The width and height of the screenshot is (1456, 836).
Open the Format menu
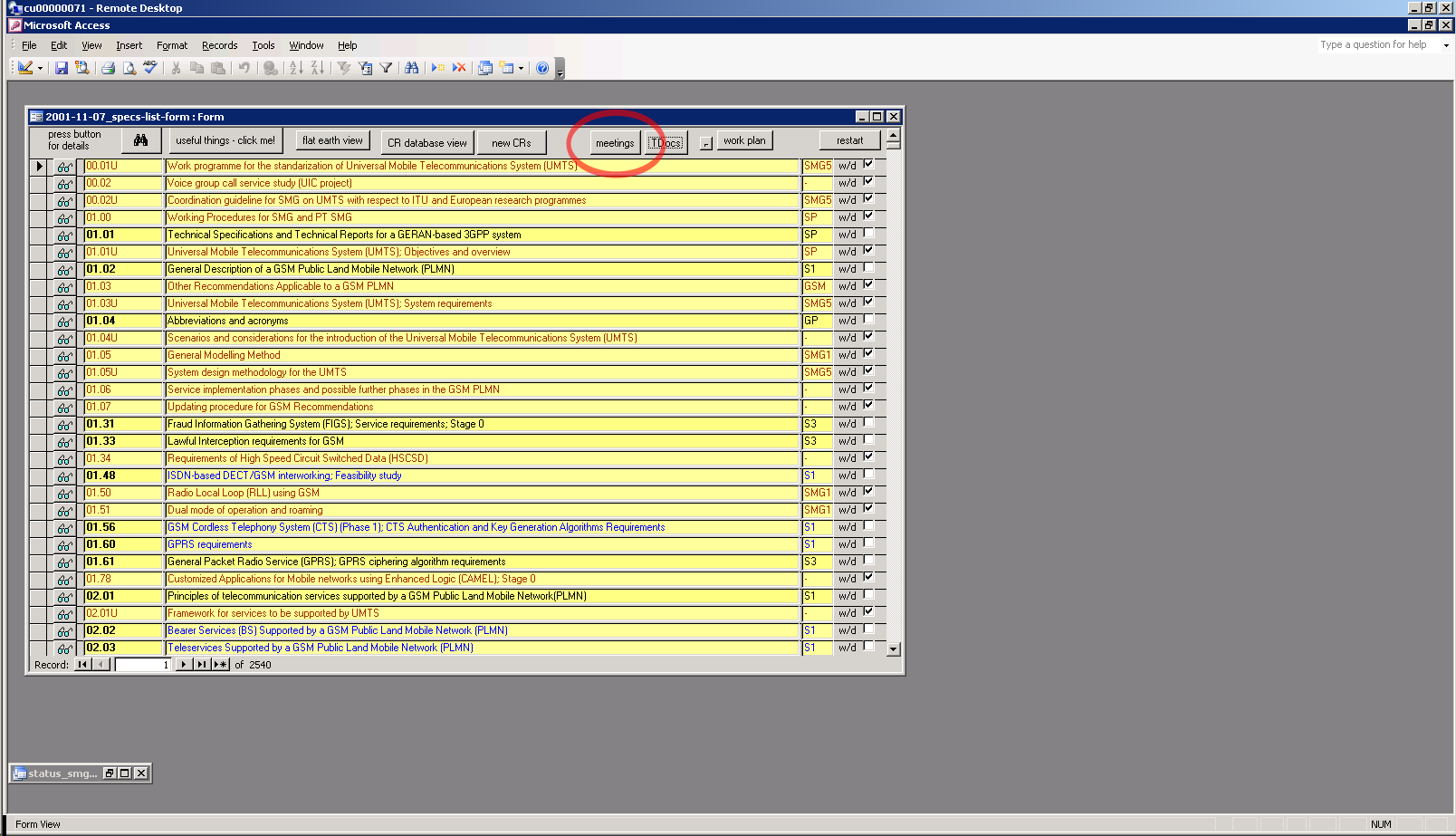171,45
